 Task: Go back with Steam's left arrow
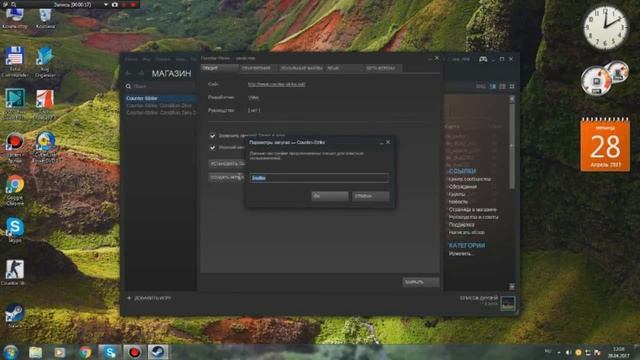pos(129,73)
